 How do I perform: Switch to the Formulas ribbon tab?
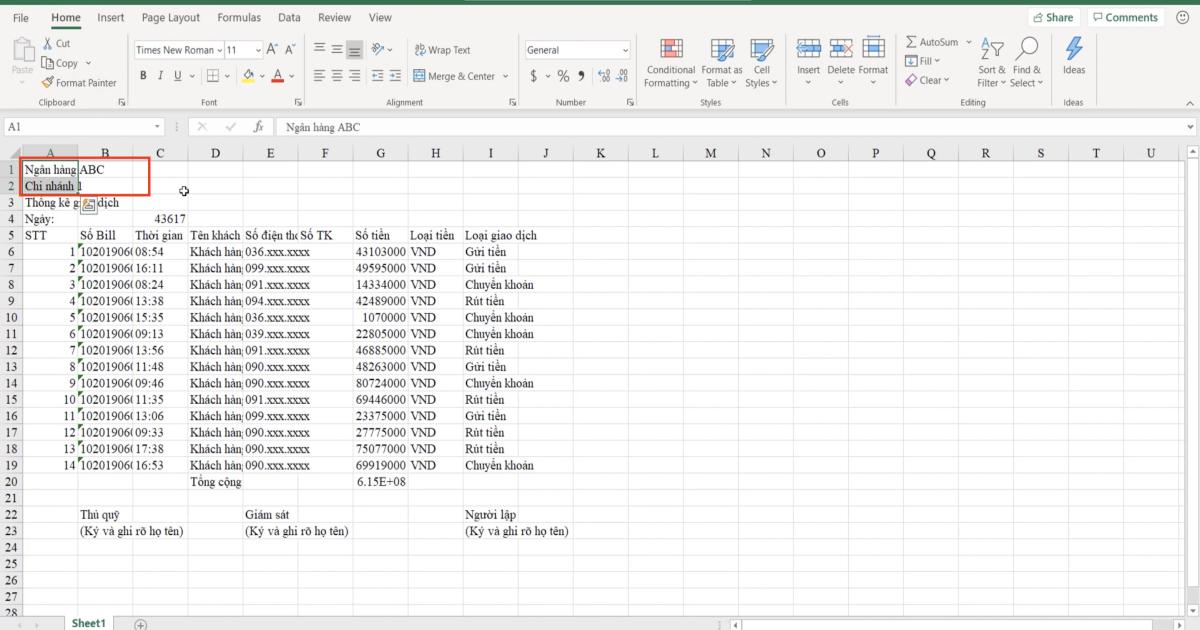click(239, 17)
